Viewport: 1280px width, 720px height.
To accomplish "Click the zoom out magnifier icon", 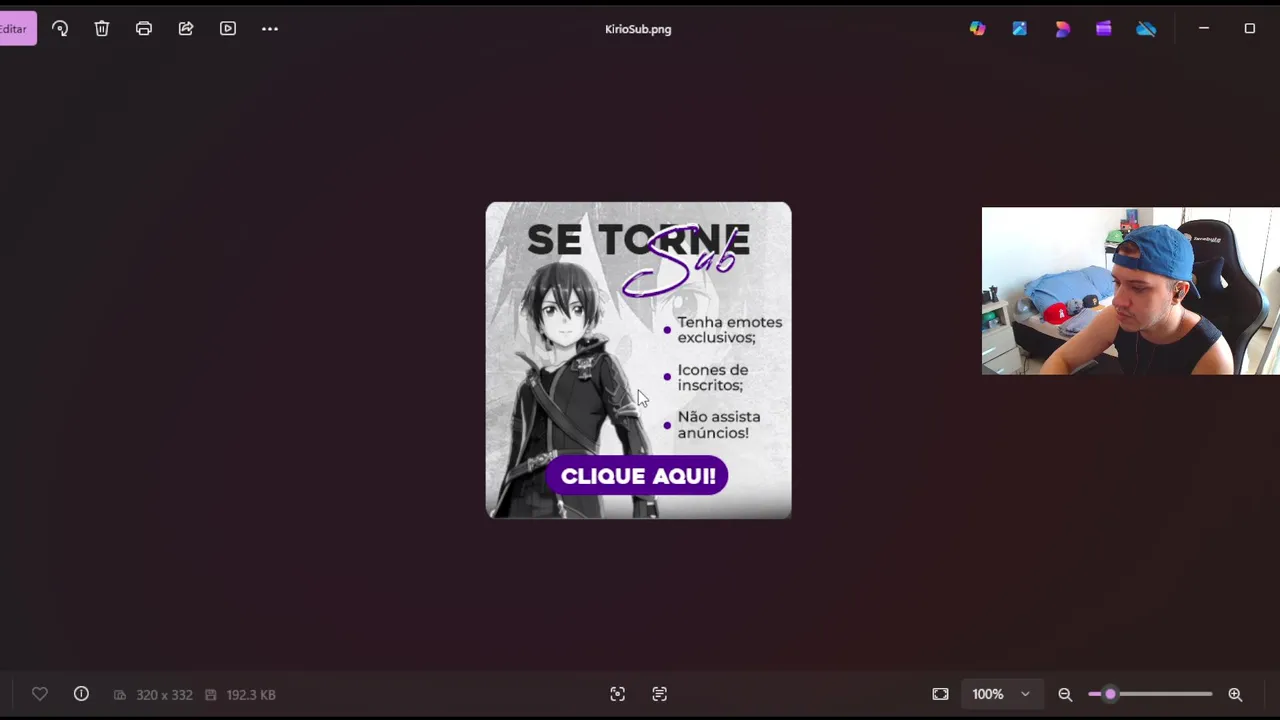I will [x=1065, y=694].
